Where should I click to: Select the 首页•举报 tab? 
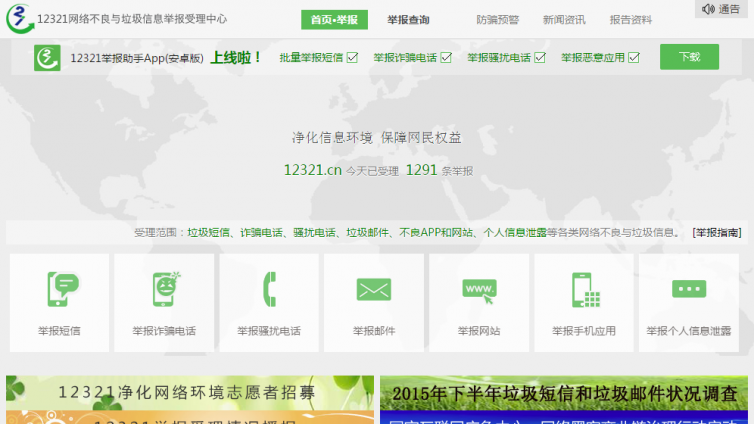(x=334, y=20)
